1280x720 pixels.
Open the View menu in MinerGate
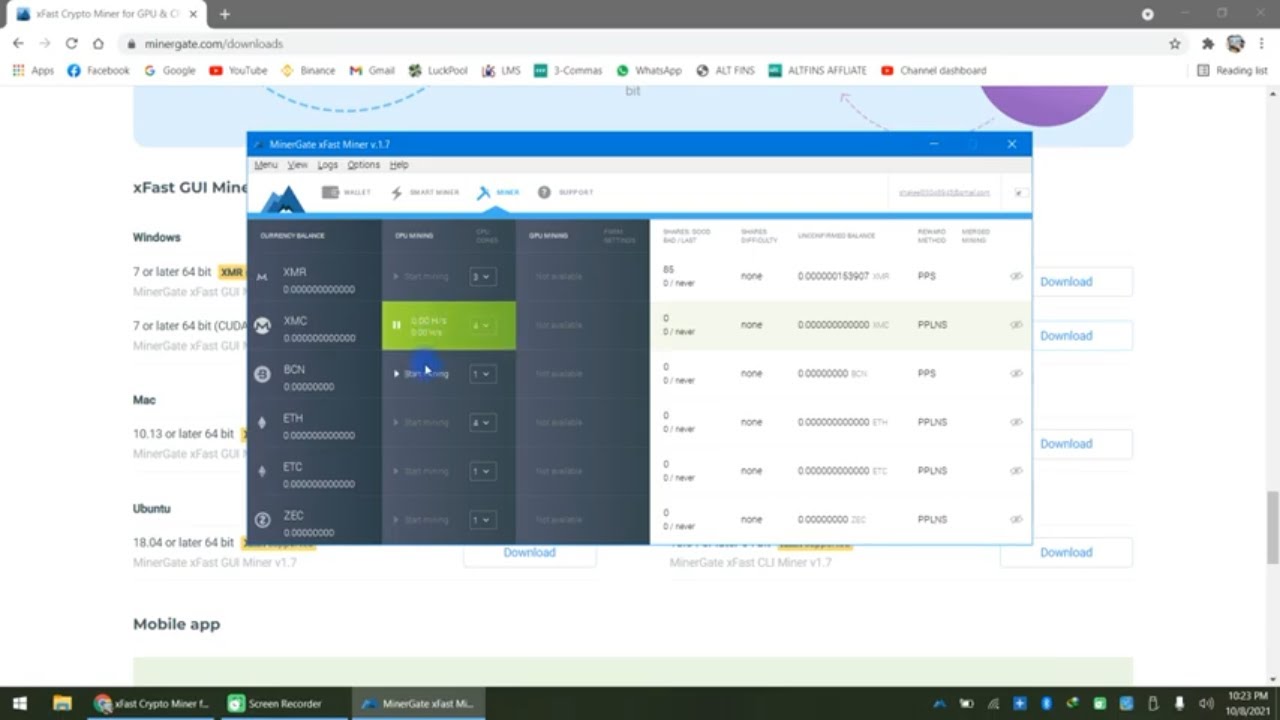click(x=297, y=165)
